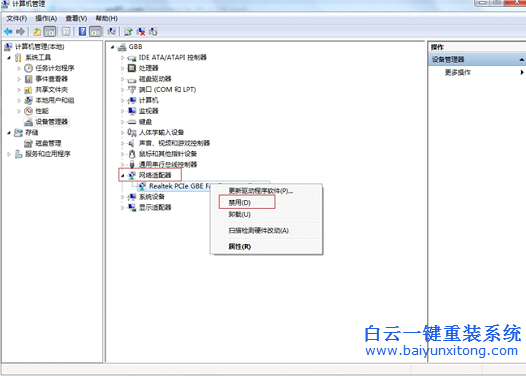This screenshot has width=526, height=376.
Task: Click the Forward arrow toolbar icon
Action: [x=20, y=32]
